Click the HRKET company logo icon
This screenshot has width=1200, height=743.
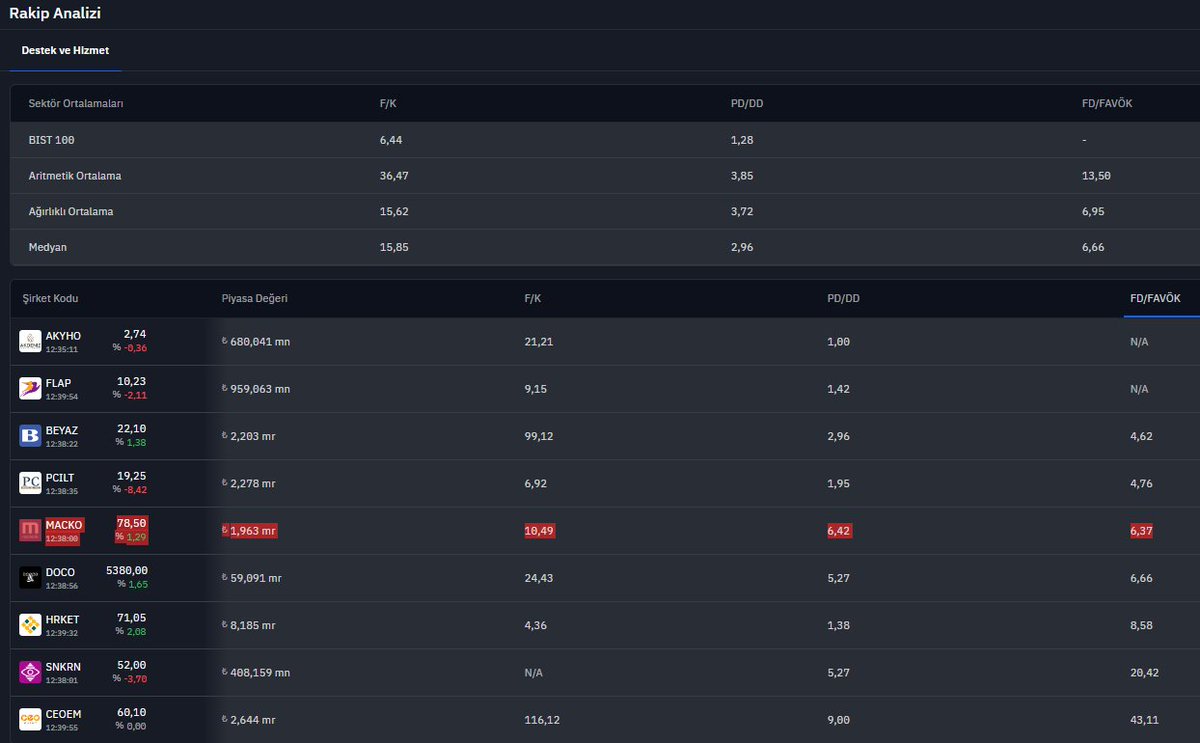30,625
